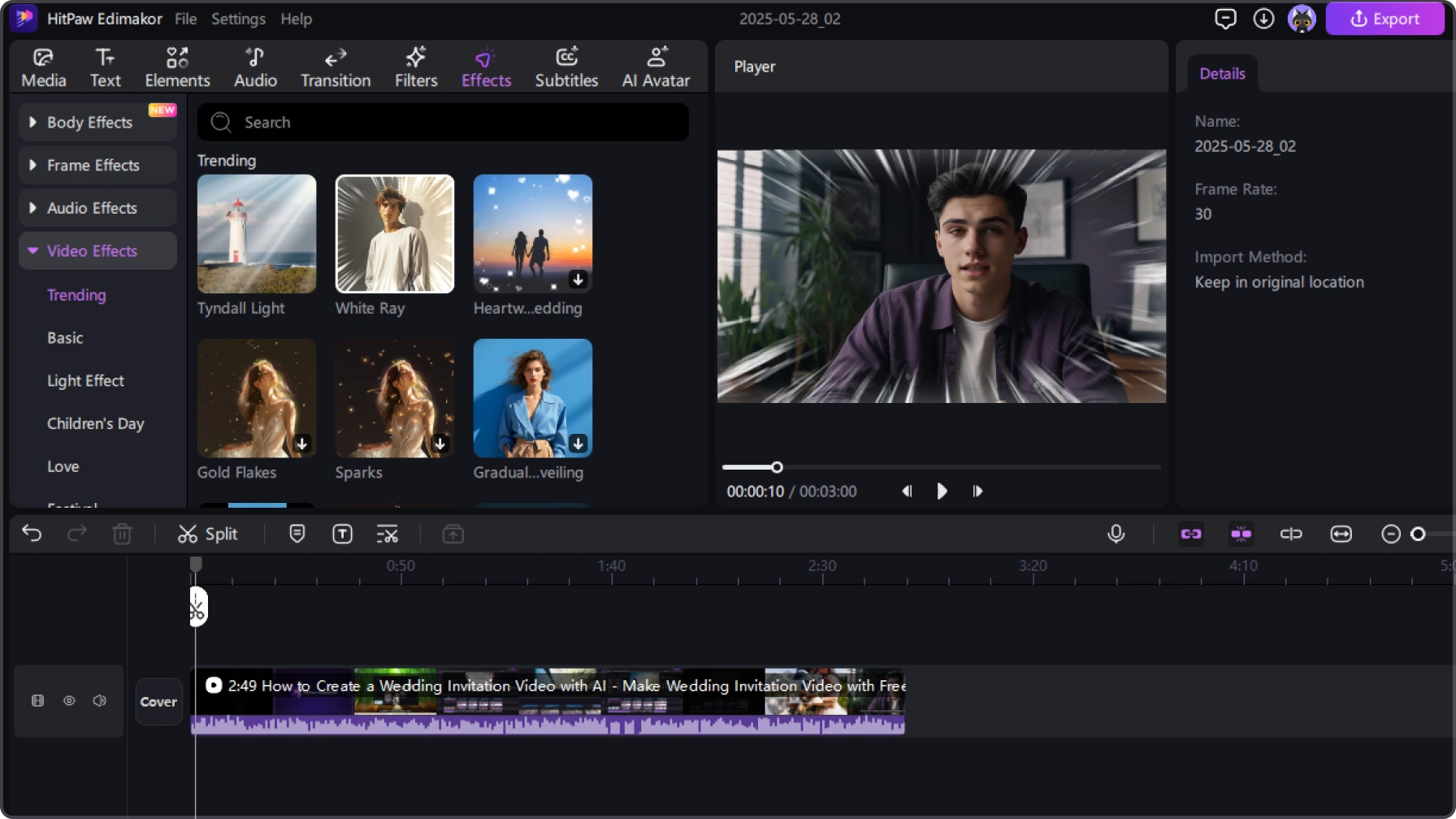Open the Filters panel

coord(416,67)
